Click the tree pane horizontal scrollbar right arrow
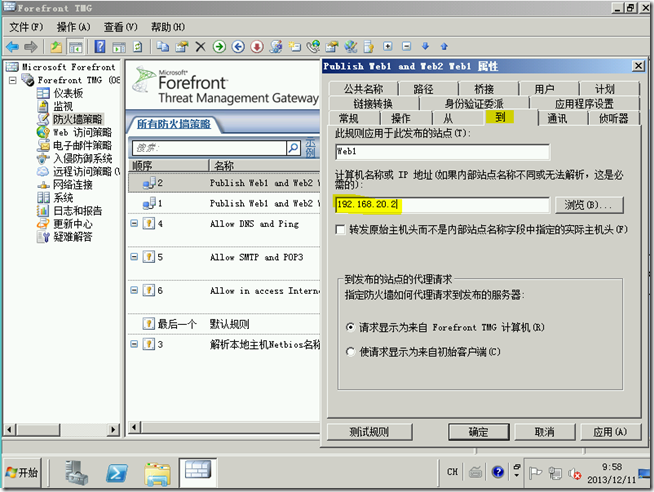Screen dimensions: 654x492 pos(113,429)
